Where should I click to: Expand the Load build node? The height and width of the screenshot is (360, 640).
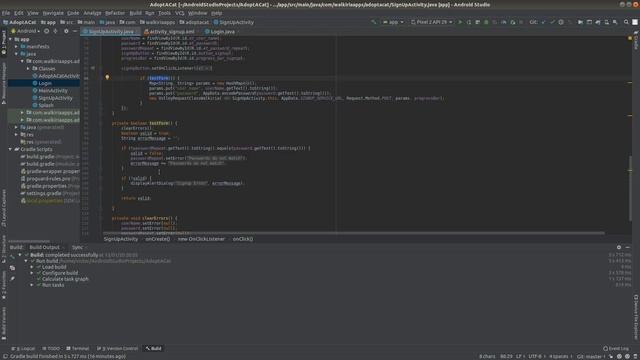(x=32, y=267)
